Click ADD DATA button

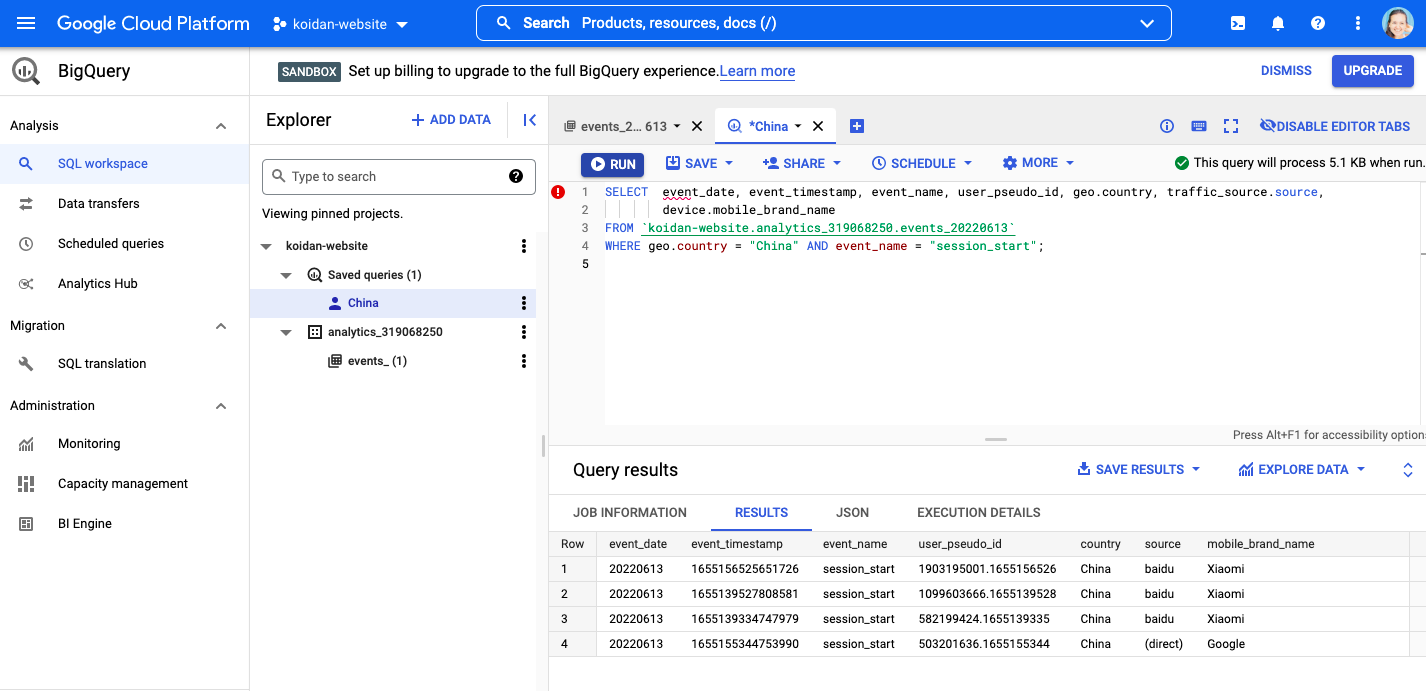point(451,120)
